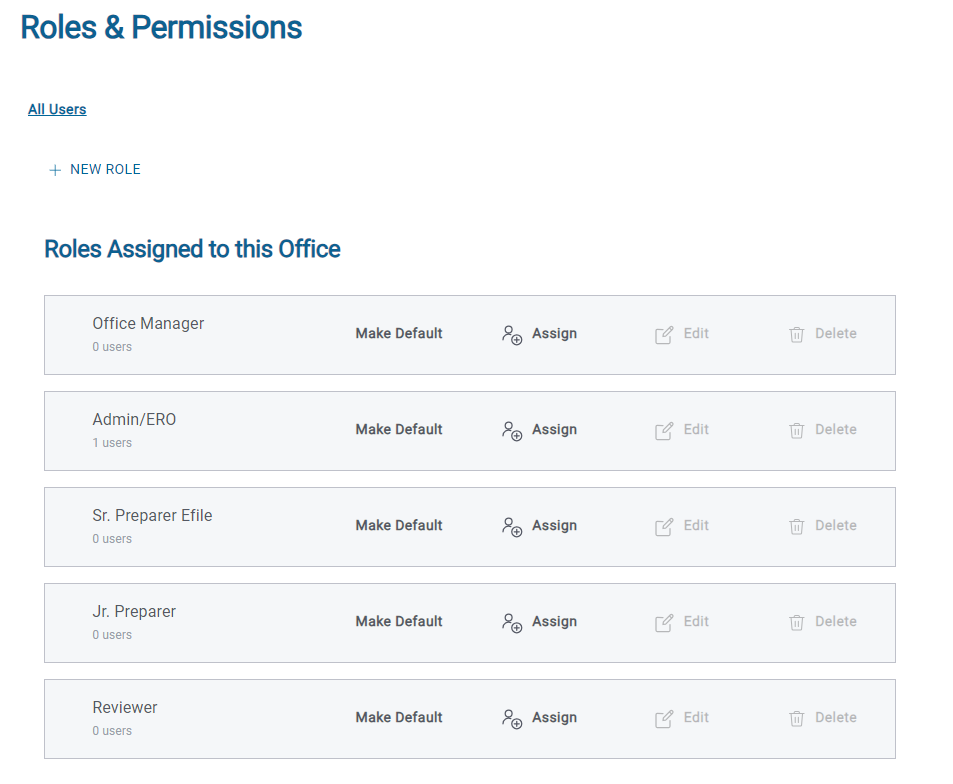Click the assign-user icon for Reviewer

(x=512, y=719)
